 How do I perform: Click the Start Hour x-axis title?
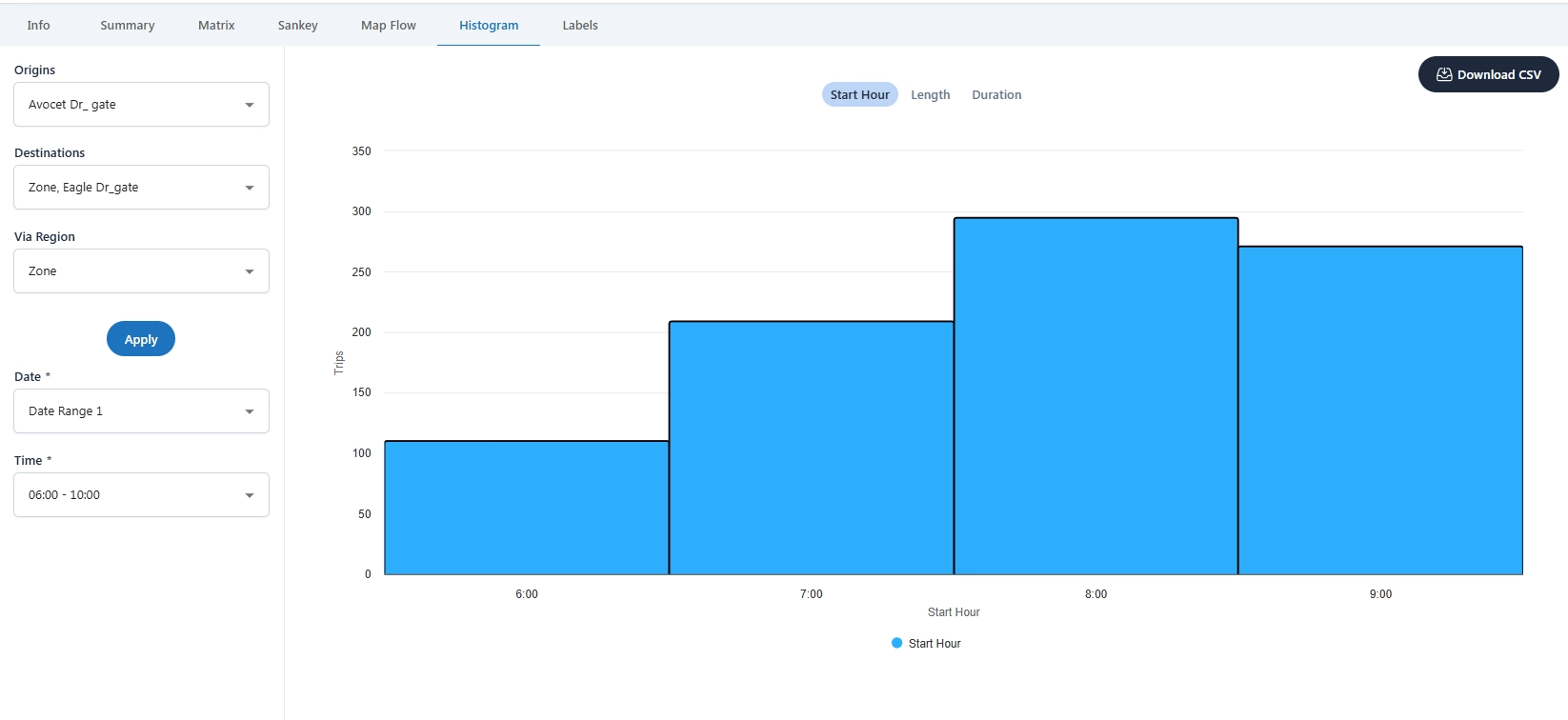tap(954, 612)
